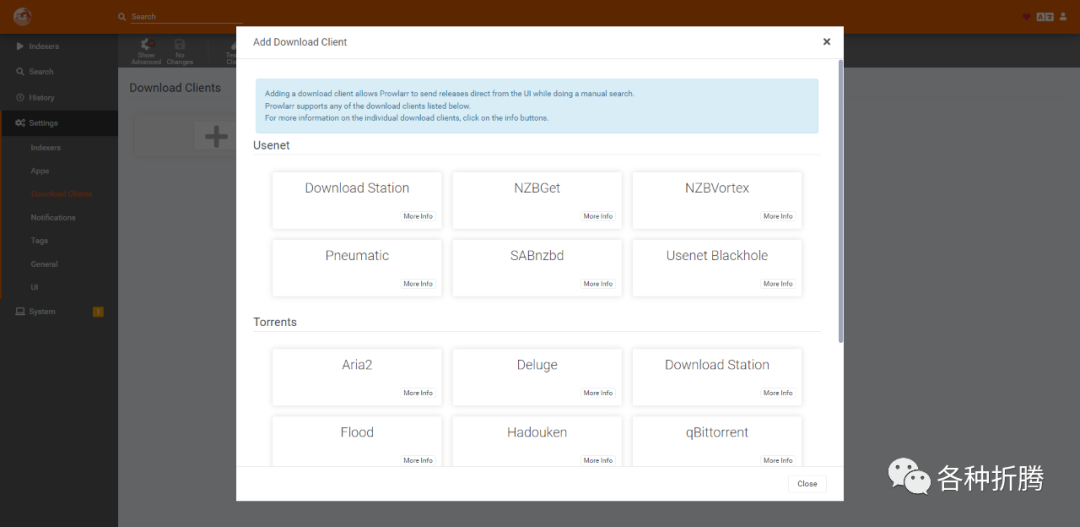
Task: Click the language translate icon in header
Action: coord(1045,17)
